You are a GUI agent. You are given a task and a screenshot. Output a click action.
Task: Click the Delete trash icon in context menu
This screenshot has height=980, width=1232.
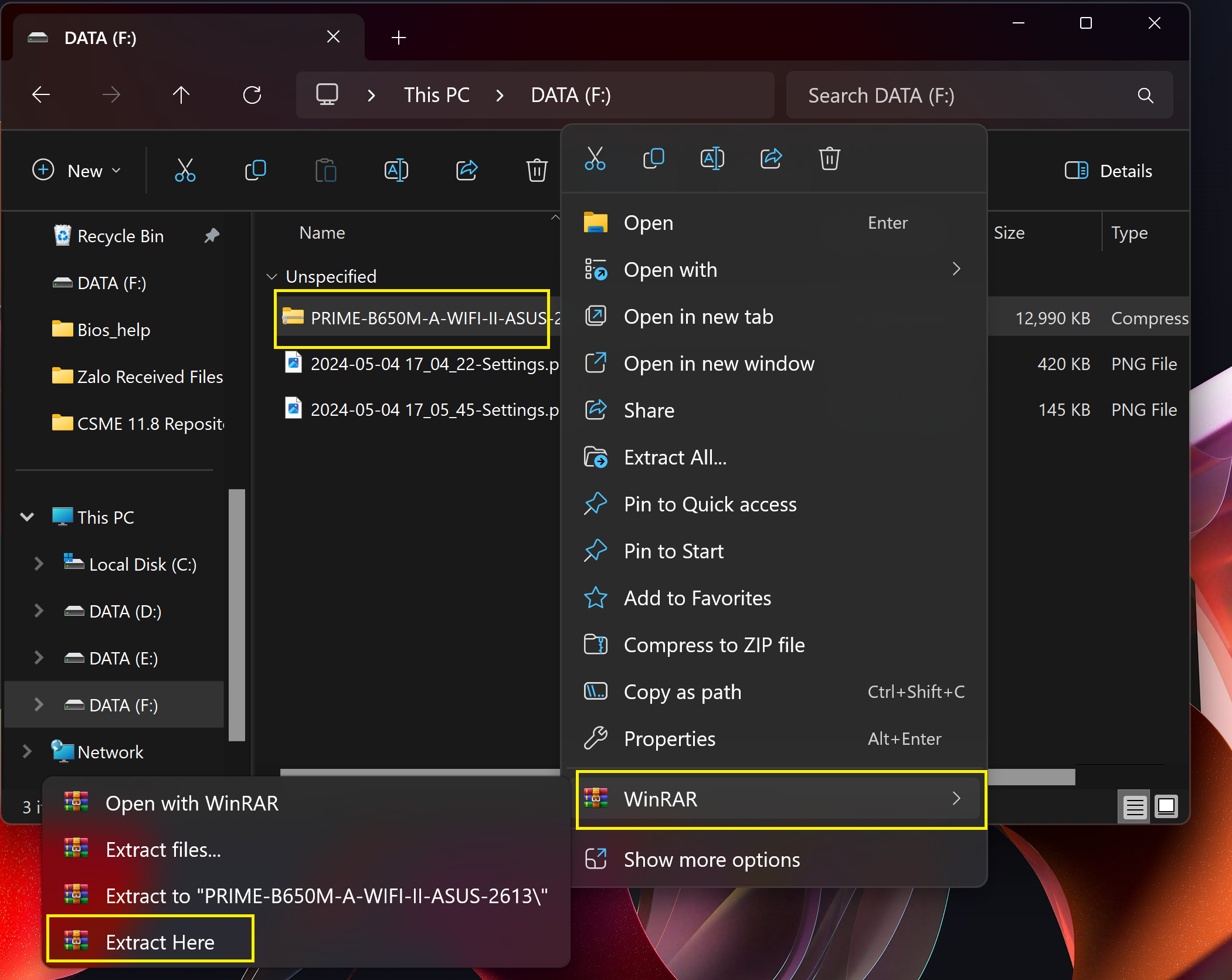(829, 158)
